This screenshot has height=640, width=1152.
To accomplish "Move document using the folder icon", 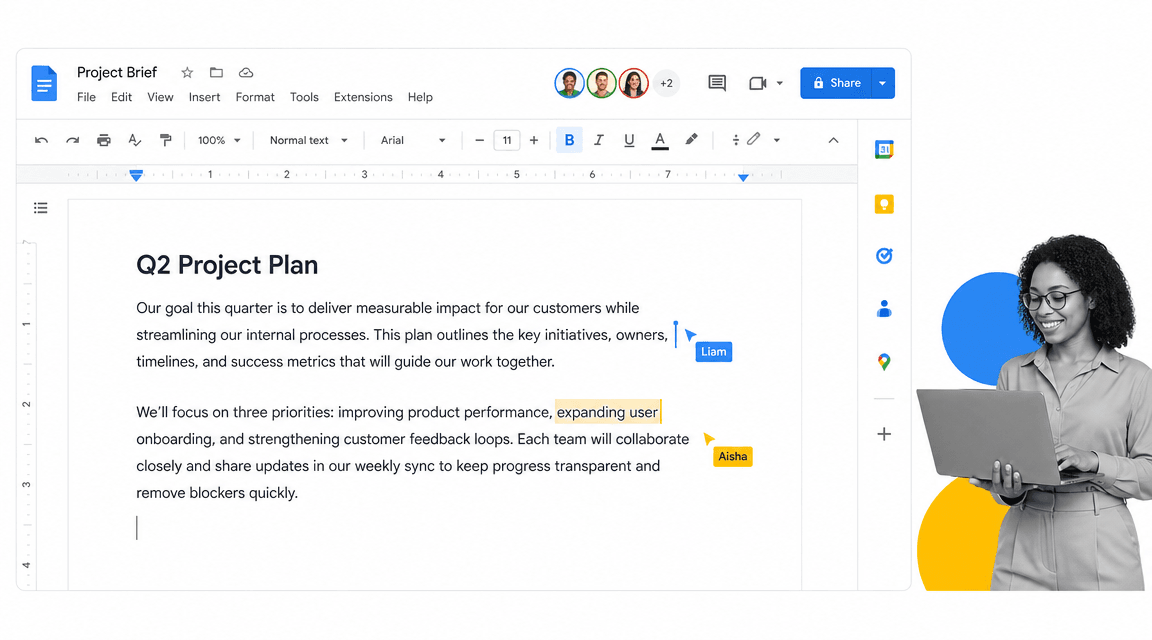I will (216, 73).
